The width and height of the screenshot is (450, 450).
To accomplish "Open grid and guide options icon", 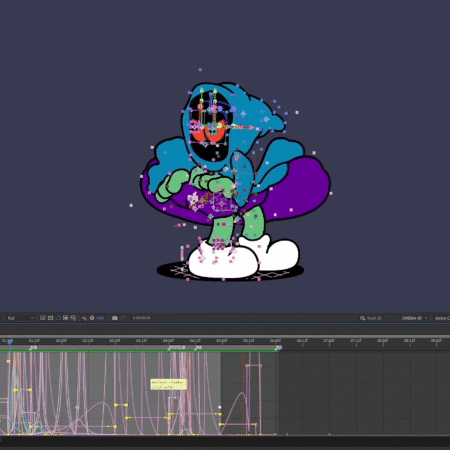I will click(73, 318).
